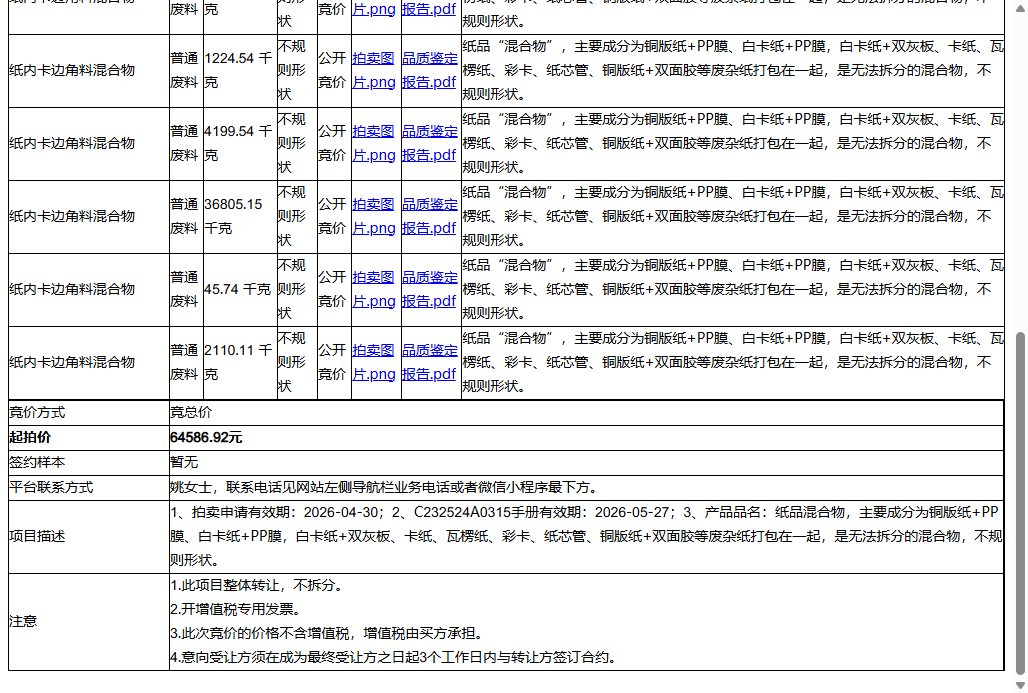The width and height of the screenshot is (1028, 693).
Task: Open 品质鉴定报告.pdf in 4199.54 千克 row
Action: [x=429, y=143]
